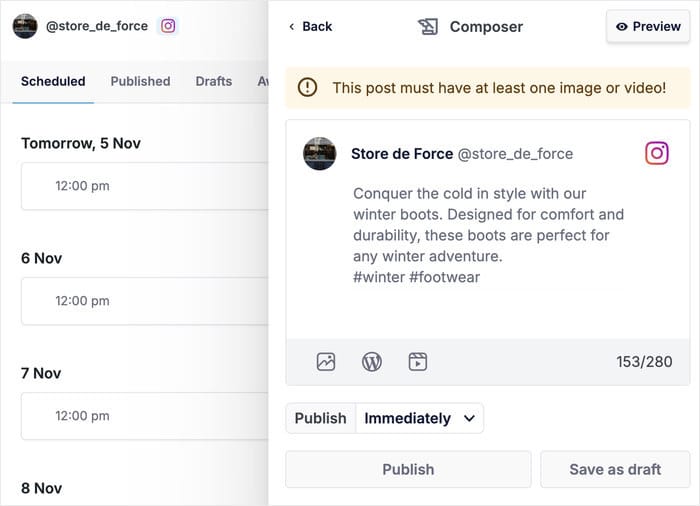
Task: Open the Immediately publish timing dropdown
Action: [x=419, y=418]
